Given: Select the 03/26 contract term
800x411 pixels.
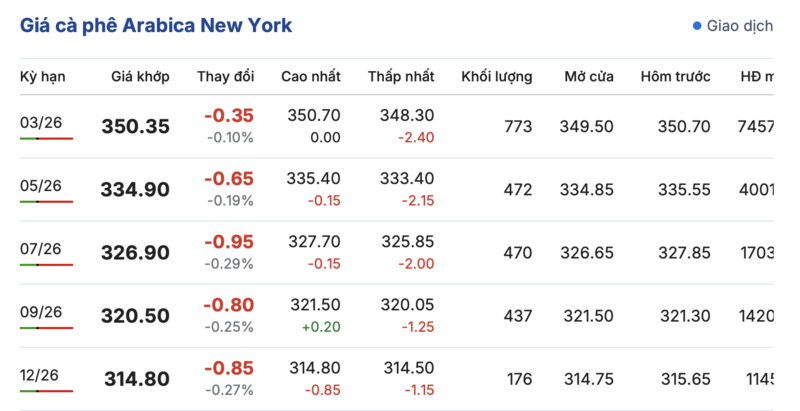Looking at the screenshot, I should [x=41, y=122].
